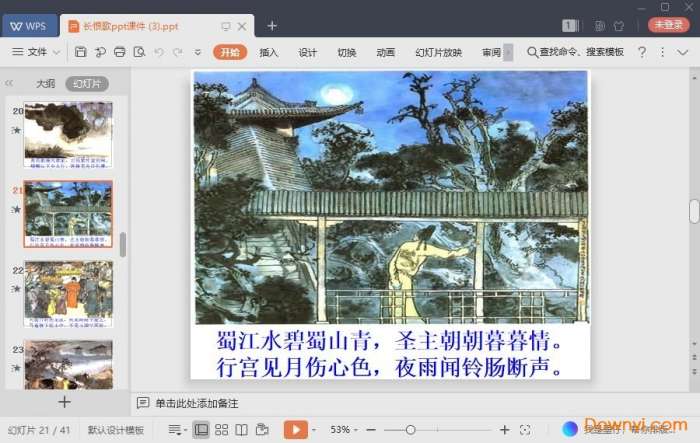Screen dimensions: 700x443
Task: Click the animation star under slide 22
Action: click(x=17, y=289)
